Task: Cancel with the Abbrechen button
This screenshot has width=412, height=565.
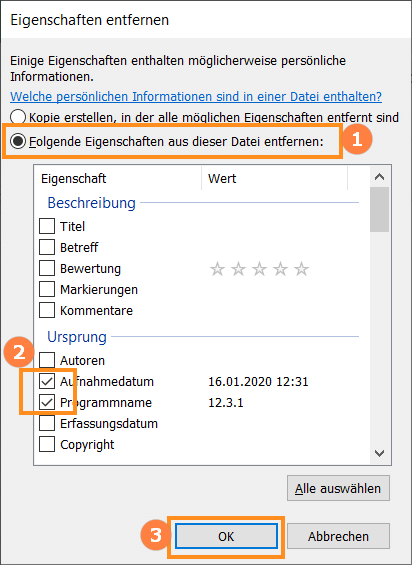Action: pos(338,537)
